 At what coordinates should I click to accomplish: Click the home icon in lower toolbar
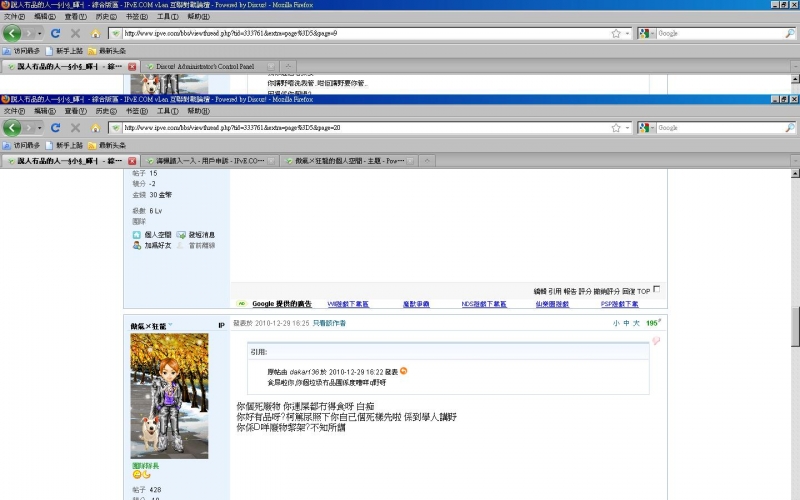pos(95,128)
